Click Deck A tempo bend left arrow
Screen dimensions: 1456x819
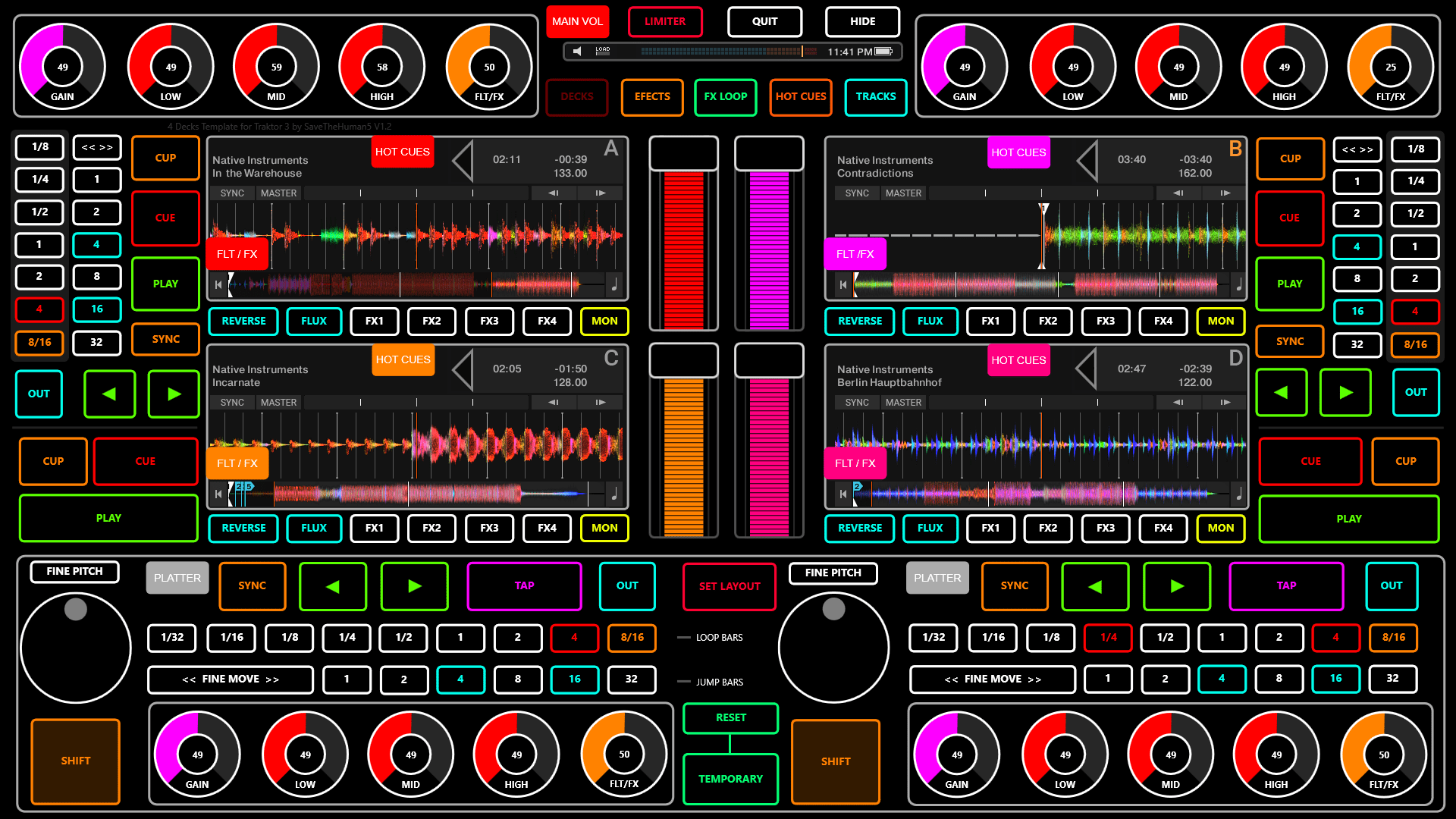tap(554, 193)
